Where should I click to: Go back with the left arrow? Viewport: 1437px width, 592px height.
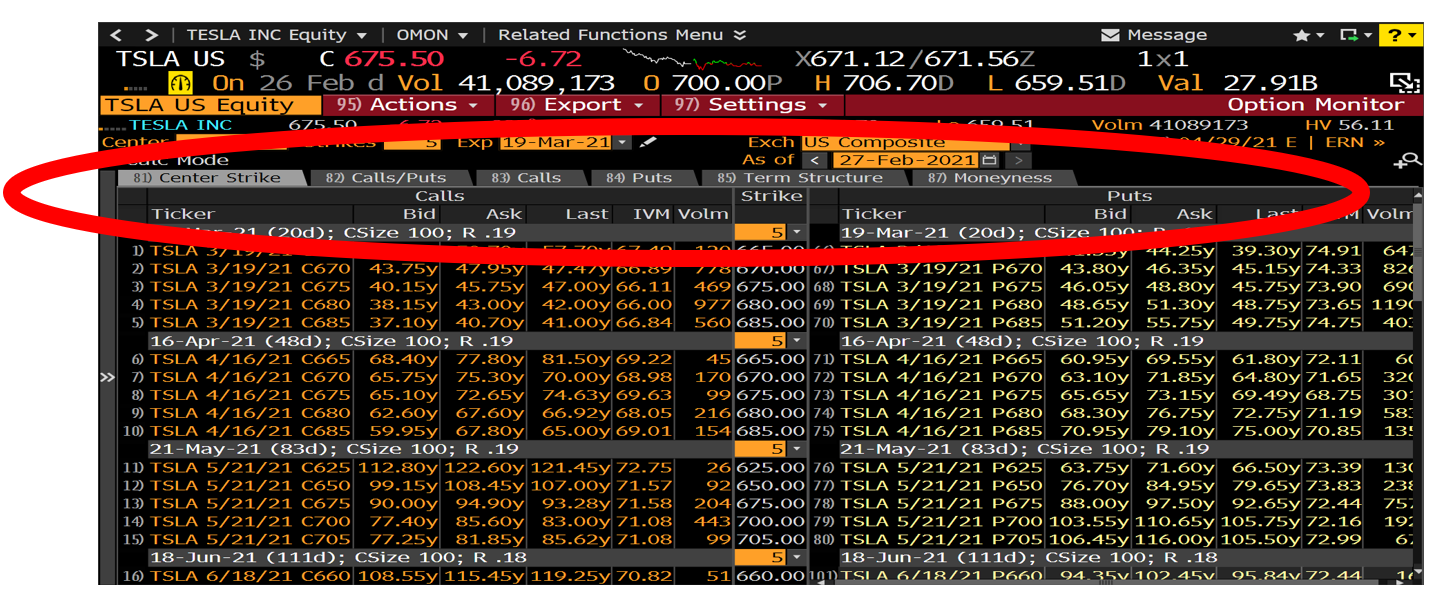[118, 35]
